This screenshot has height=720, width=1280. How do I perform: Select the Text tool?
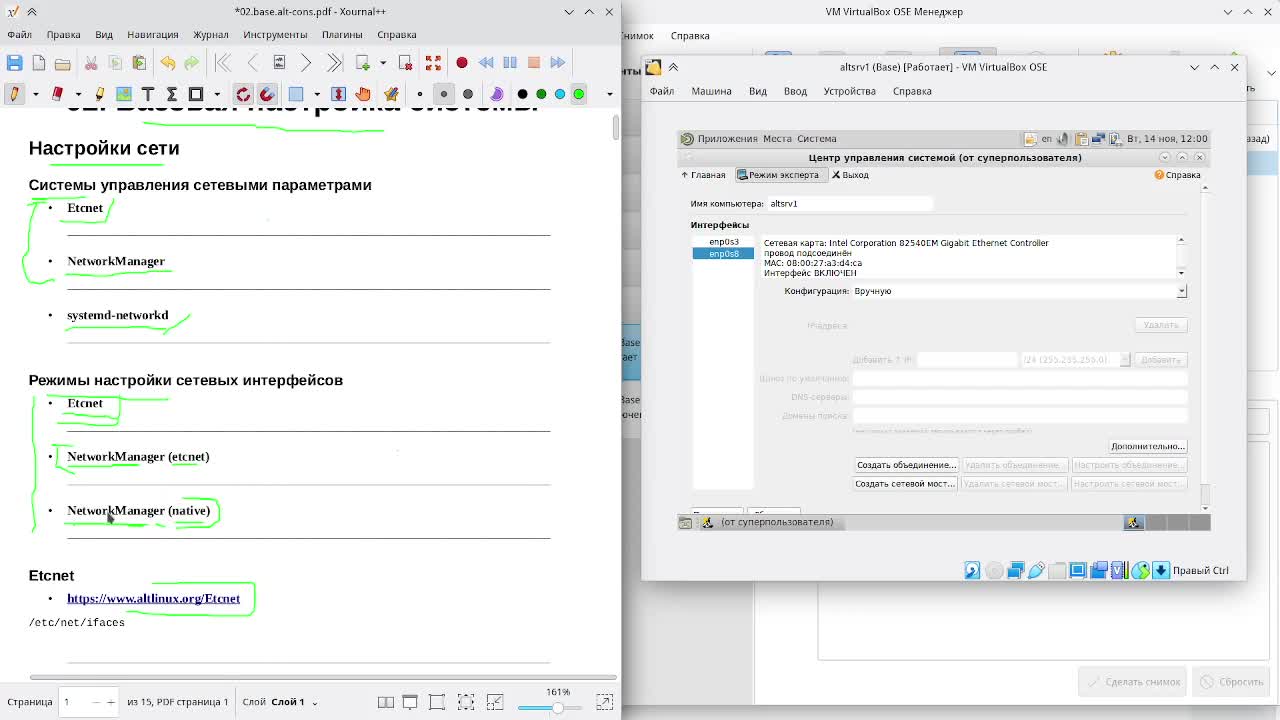(x=148, y=94)
